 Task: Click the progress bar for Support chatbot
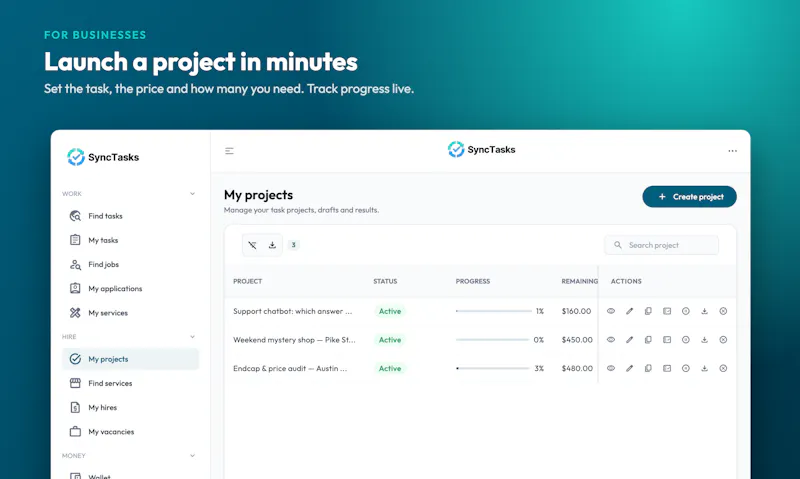493,311
